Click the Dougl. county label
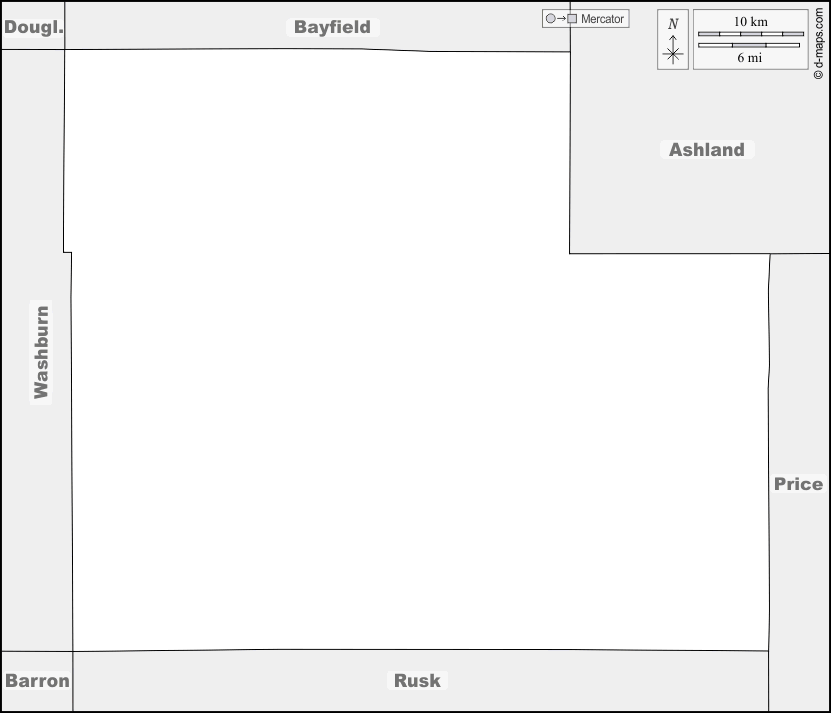 (x=33, y=27)
